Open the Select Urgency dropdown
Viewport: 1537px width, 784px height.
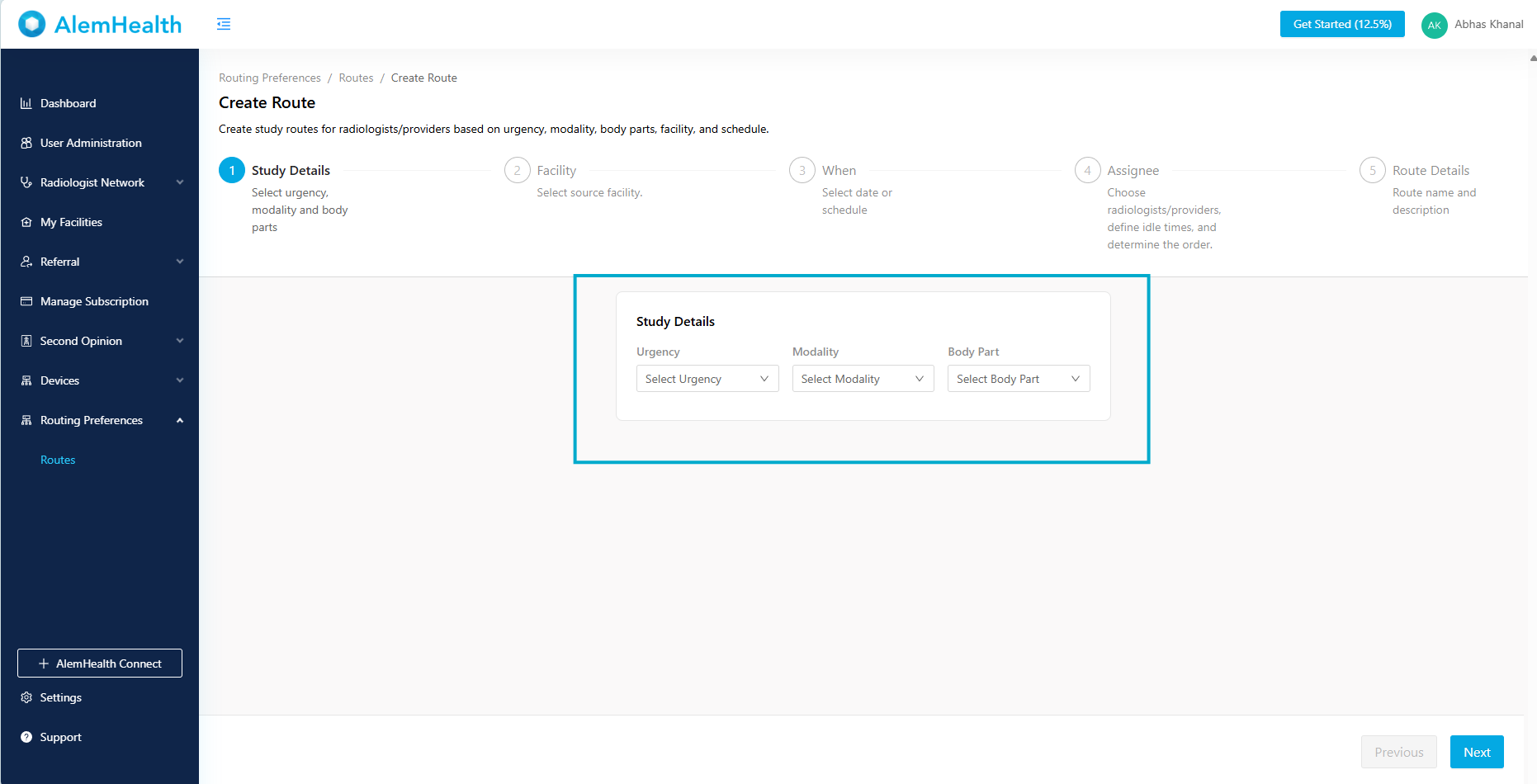pos(707,379)
